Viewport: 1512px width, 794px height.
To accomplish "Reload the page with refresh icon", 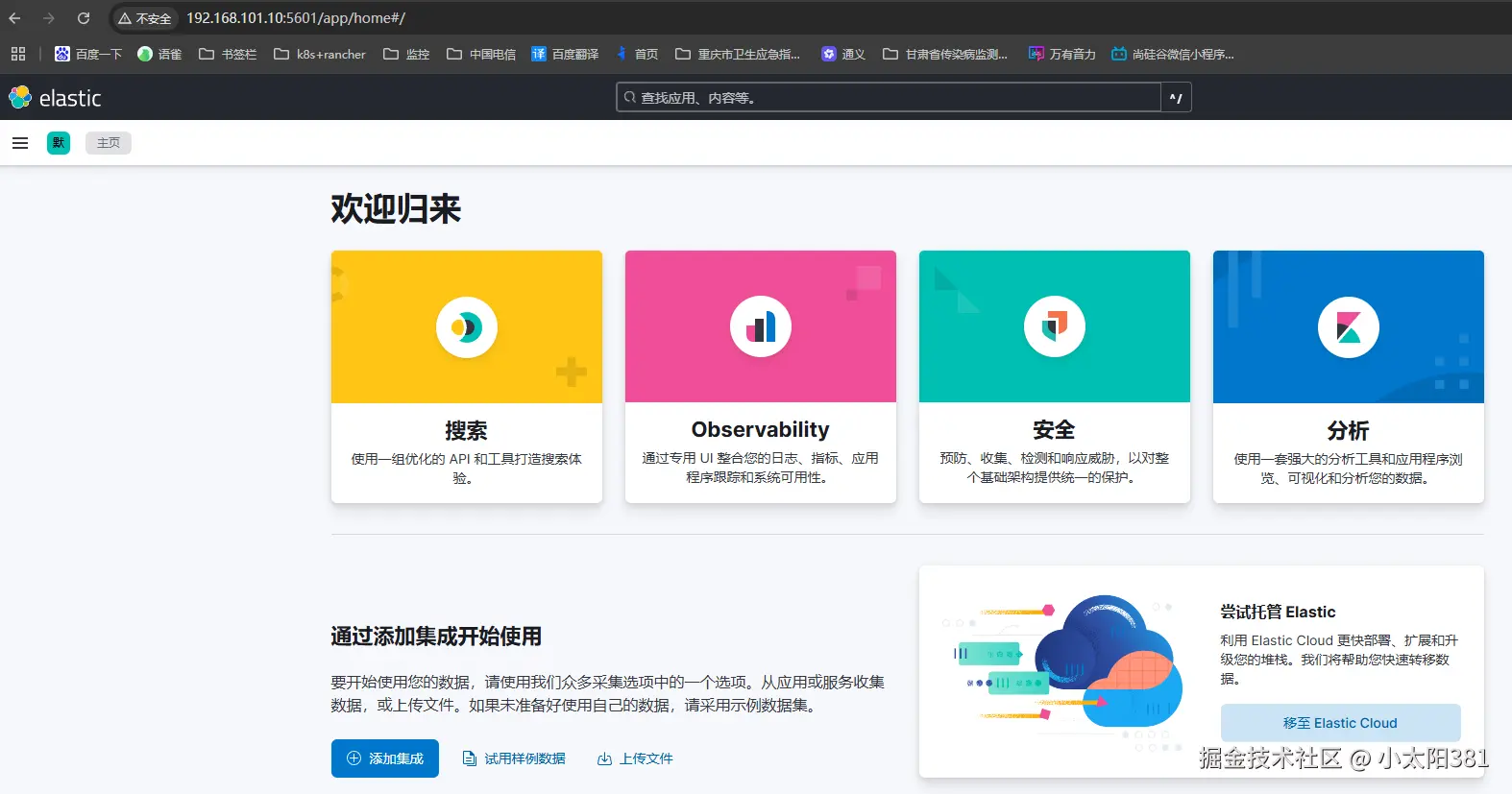I will click(84, 18).
